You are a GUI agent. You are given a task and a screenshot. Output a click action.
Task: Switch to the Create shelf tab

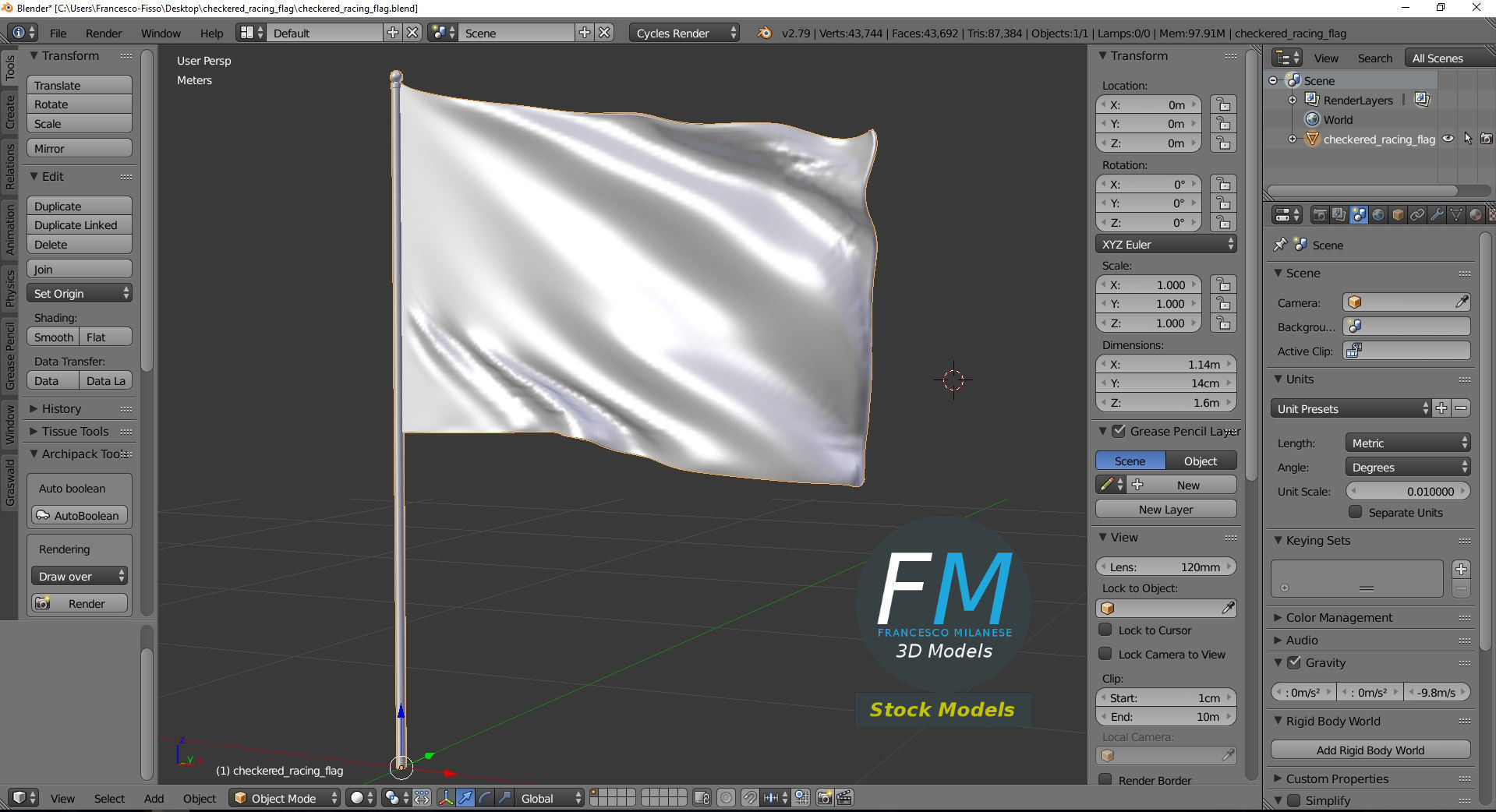[9, 111]
